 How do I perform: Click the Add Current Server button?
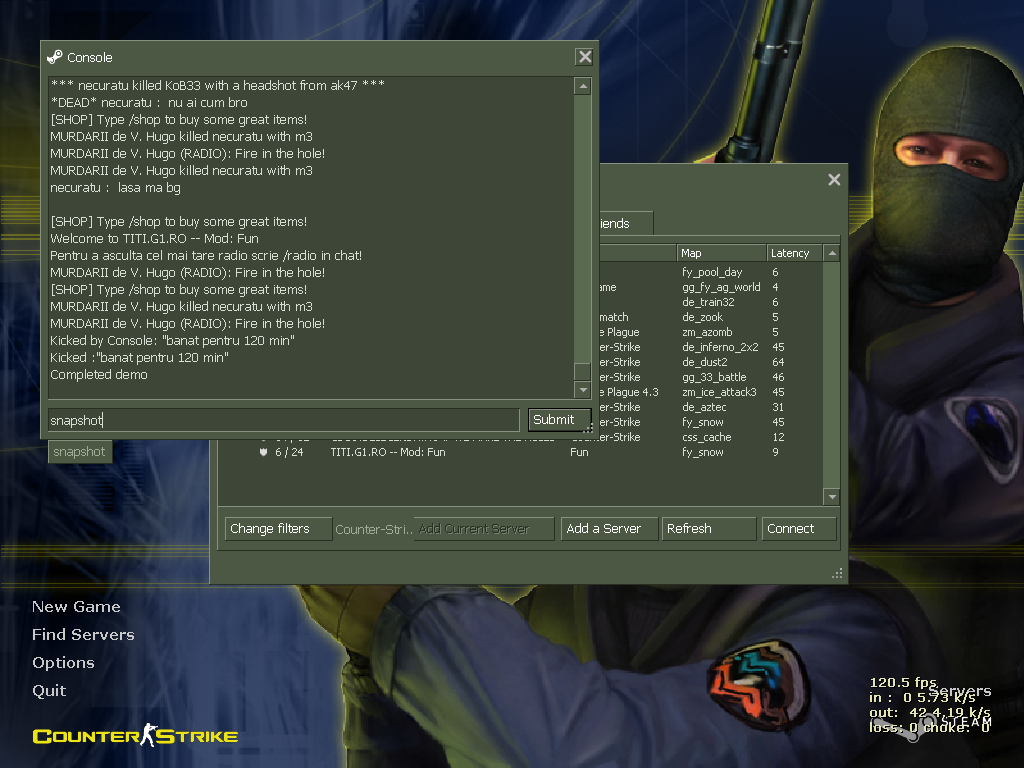(483, 528)
